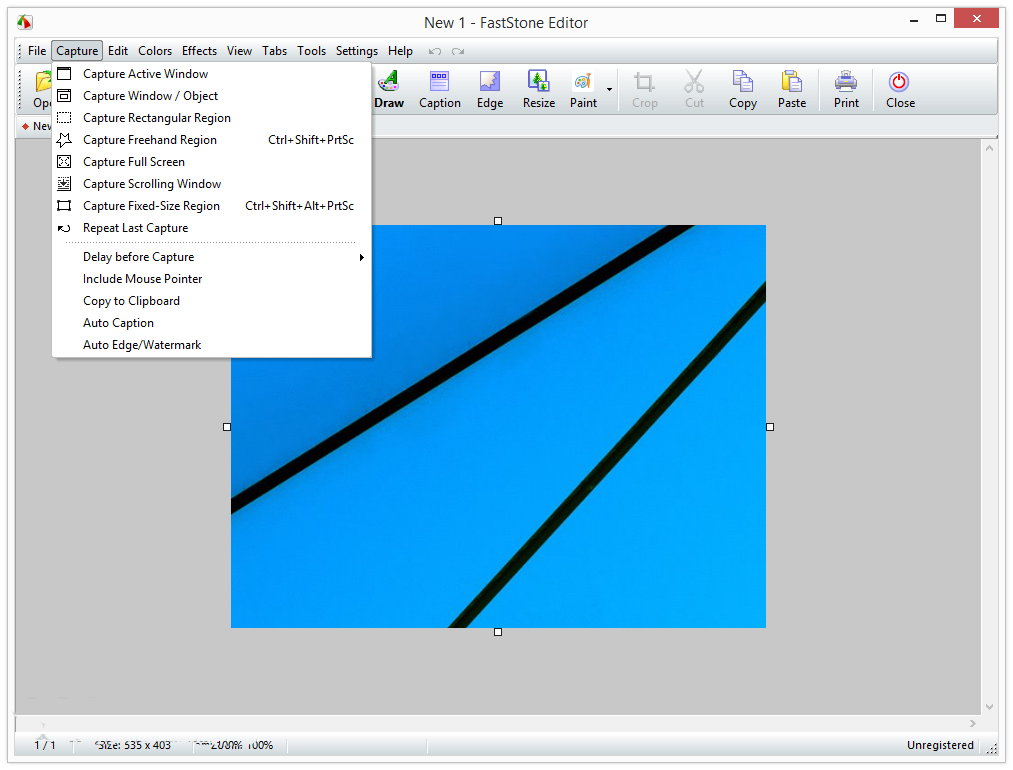This screenshot has height=770, width=1013.
Task: Select Capture Scrolling Window entry
Action: tap(152, 184)
